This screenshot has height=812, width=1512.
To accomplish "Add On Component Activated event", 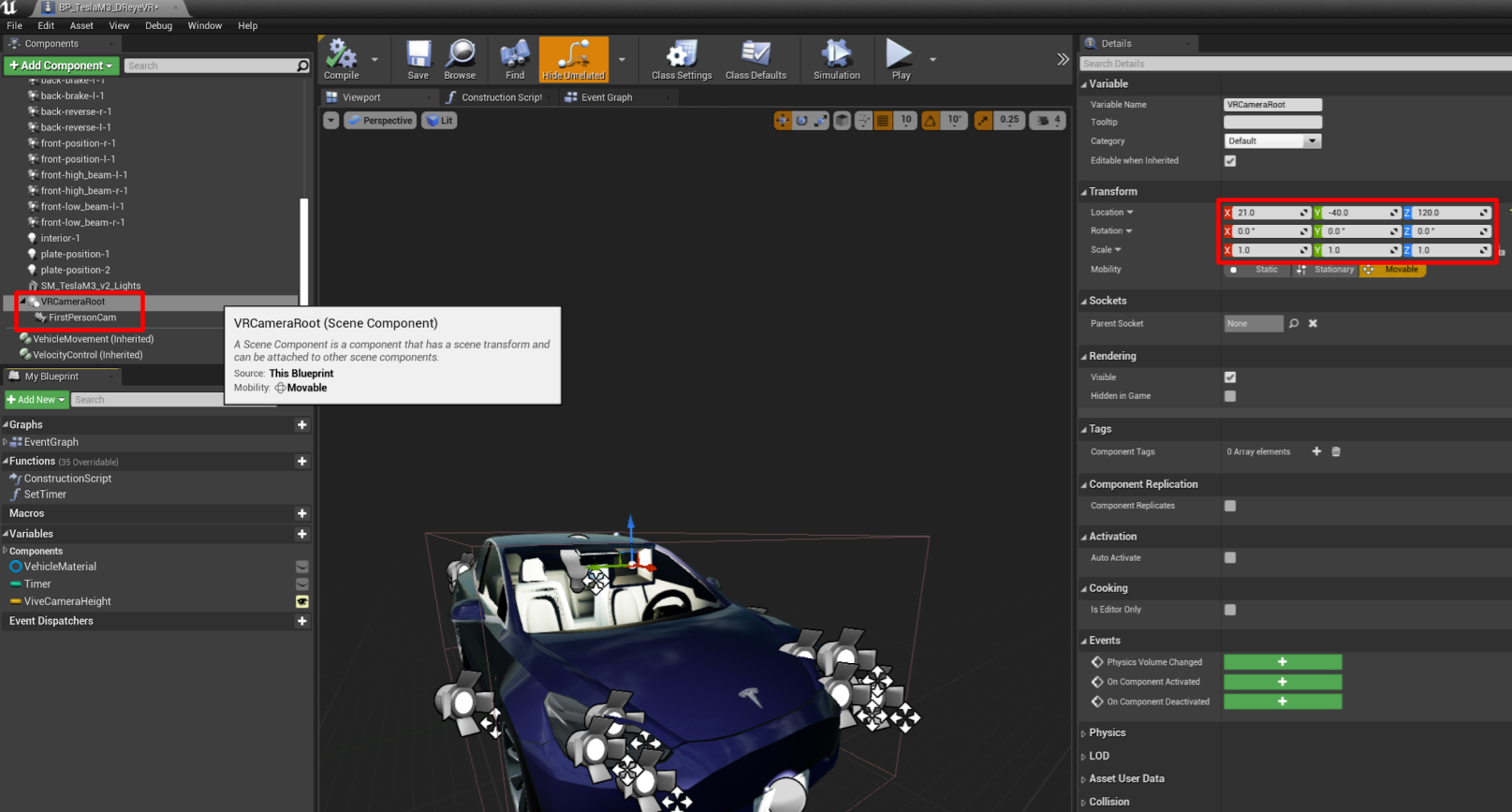I will point(1283,682).
